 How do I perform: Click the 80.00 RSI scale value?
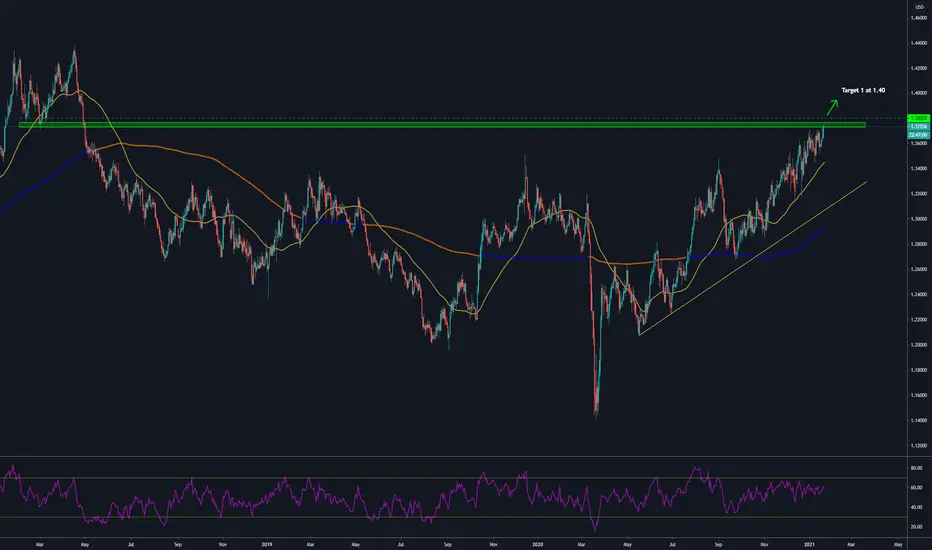pyautogui.click(x=917, y=468)
